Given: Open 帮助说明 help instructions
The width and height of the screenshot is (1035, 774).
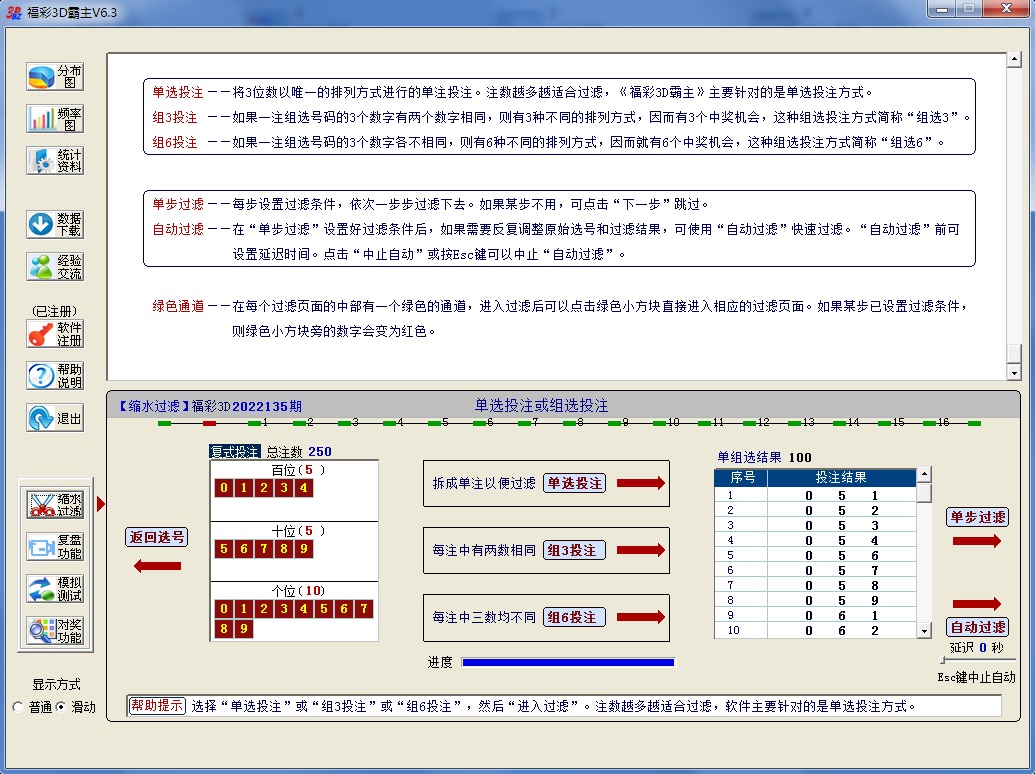Looking at the screenshot, I should pyautogui.click(x=55, y=376).
